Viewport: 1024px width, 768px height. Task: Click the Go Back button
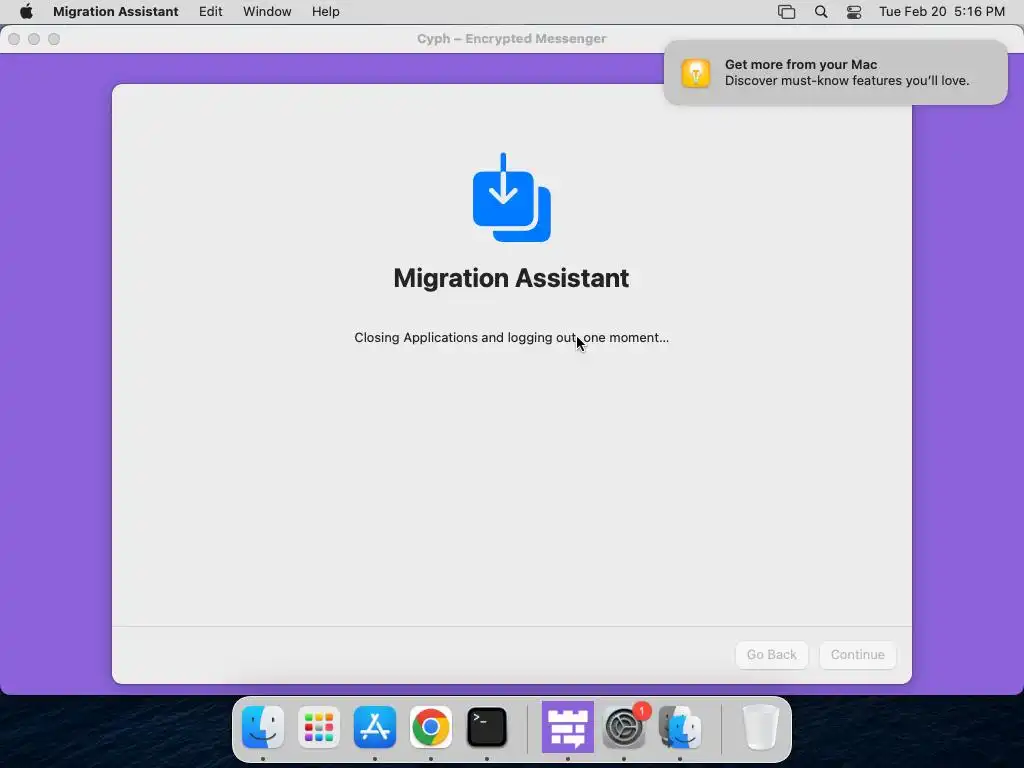pyautogui.click(x=771, y=654)
